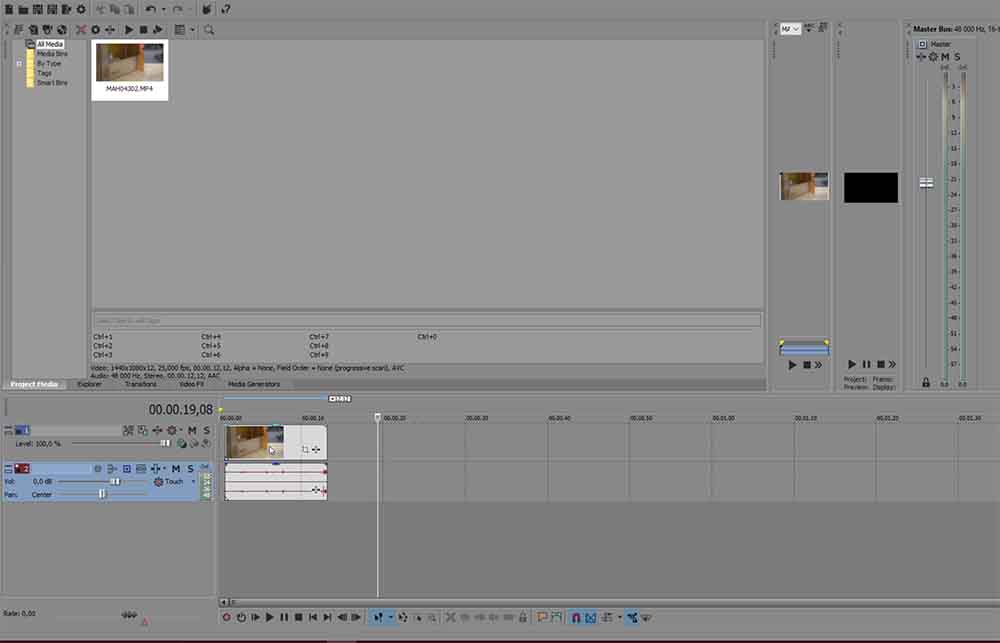Adjust the Master bus volume fader

point(926,183)
